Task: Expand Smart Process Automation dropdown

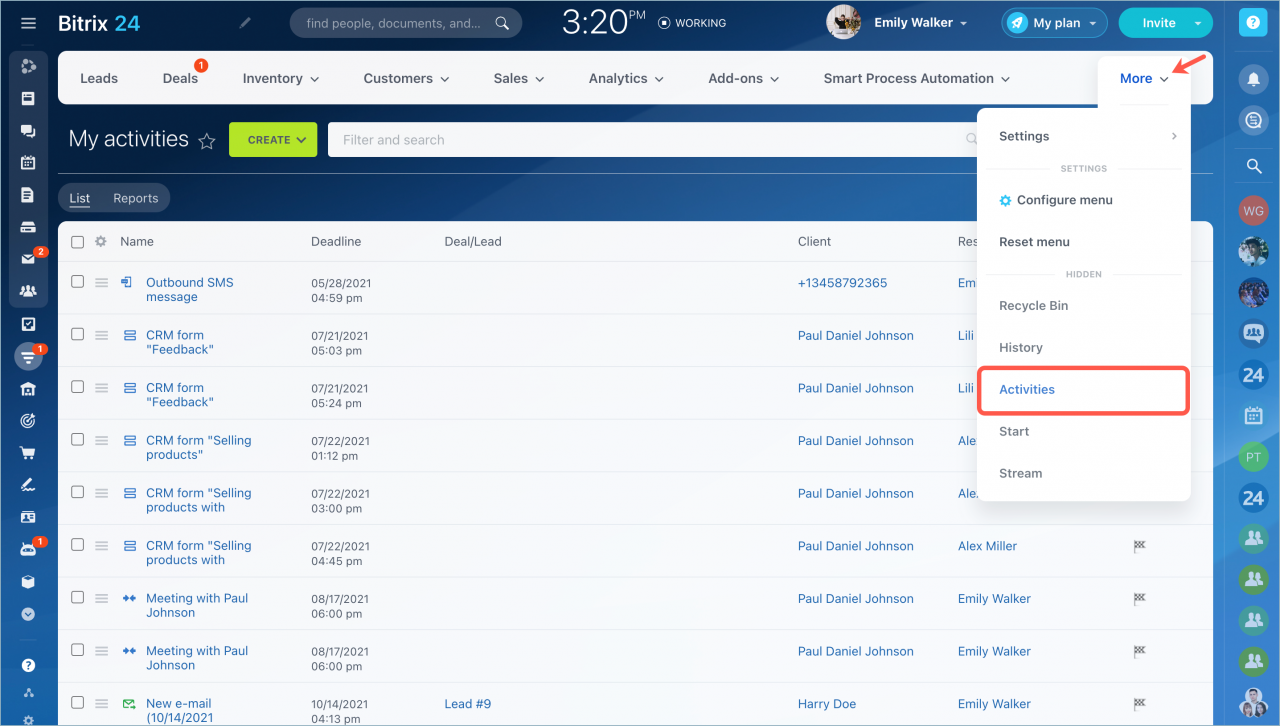Action: click(917, 78)
